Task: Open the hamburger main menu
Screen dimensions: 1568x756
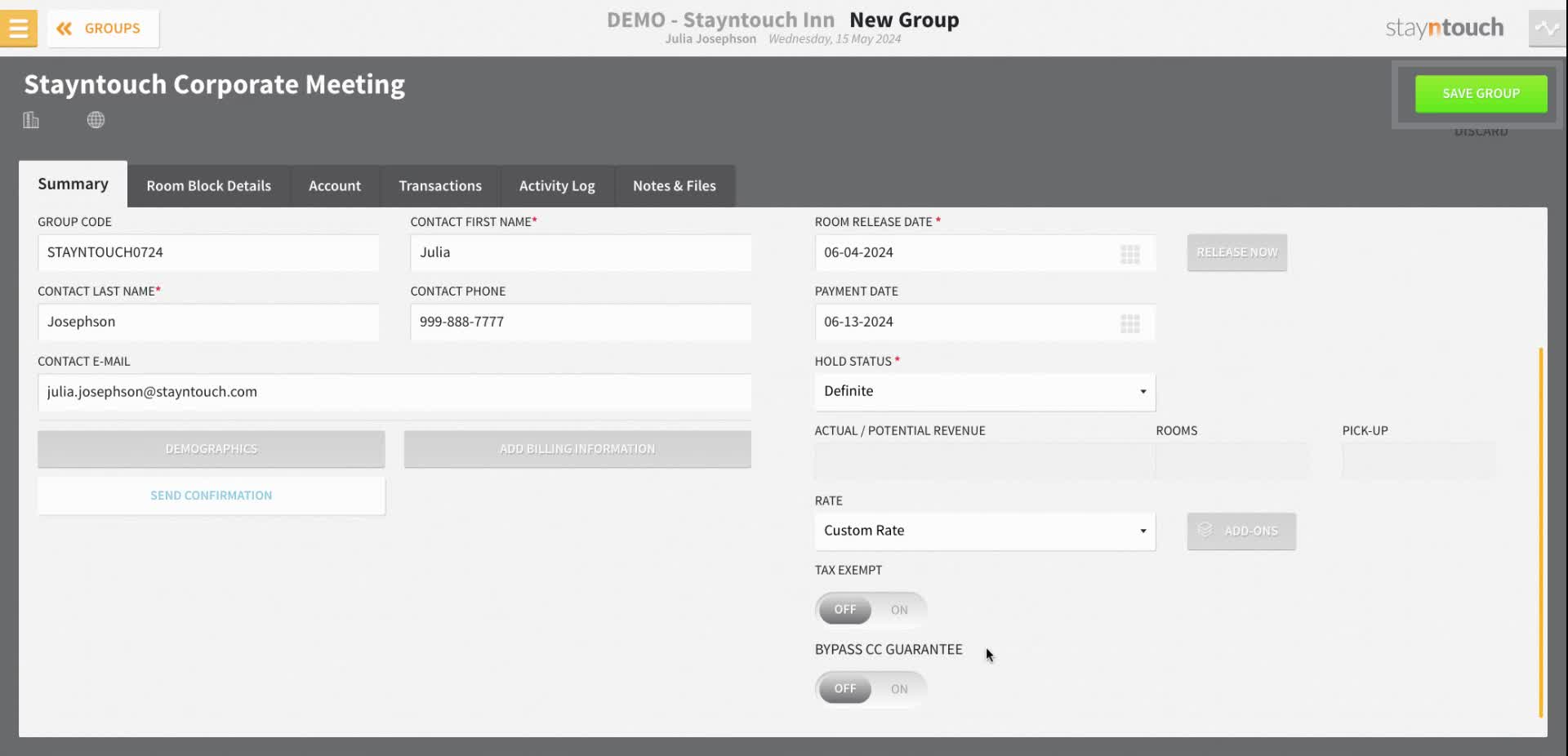Action: click(x=18, y=28)
